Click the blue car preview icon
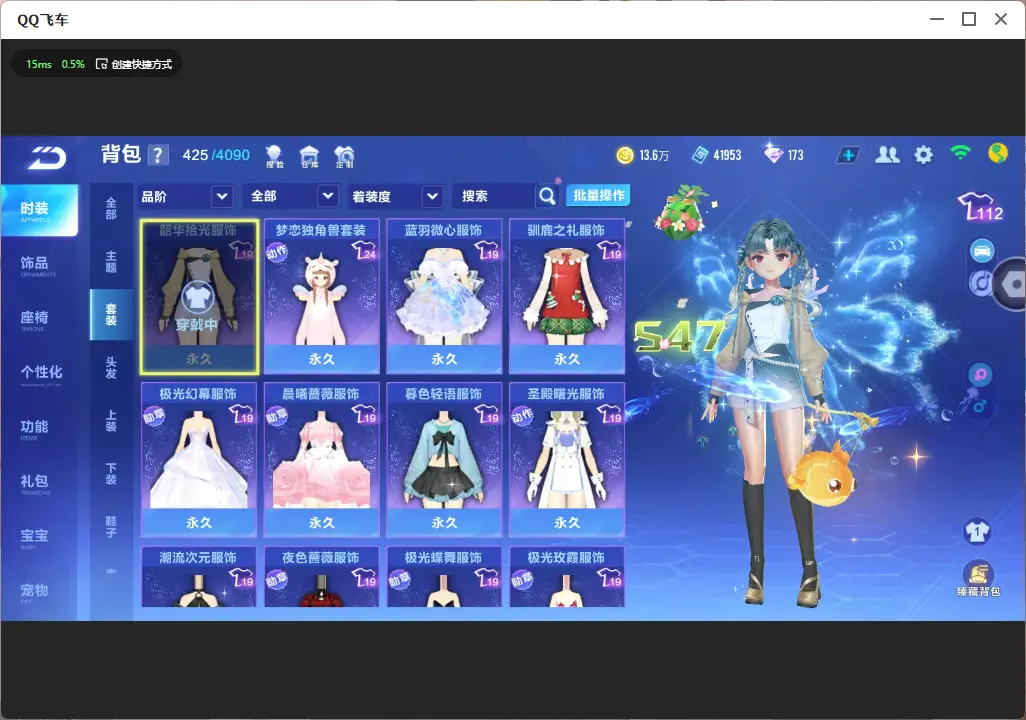Viewport: 1026px width, 720px height. [x=982, y=251]
